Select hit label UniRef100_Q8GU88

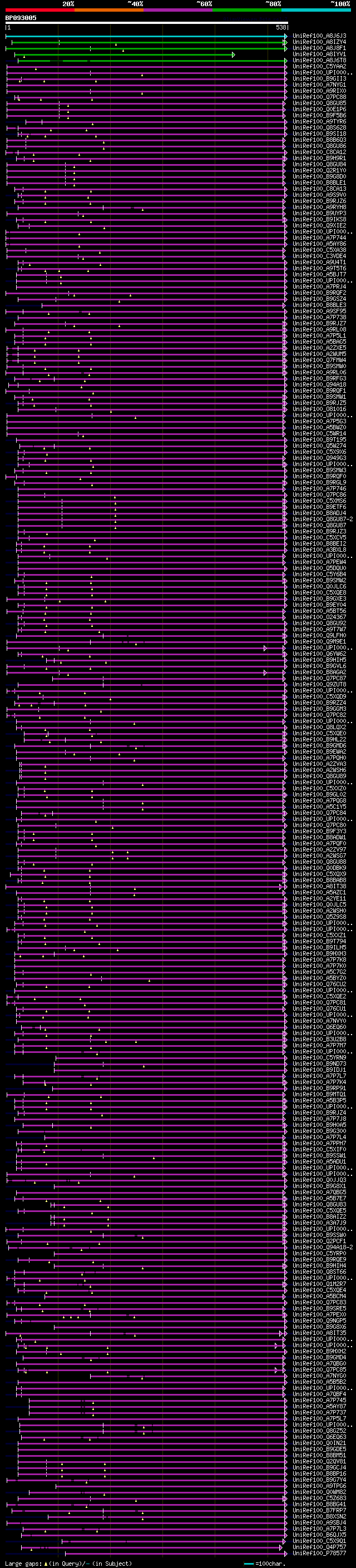coord(319,862)
